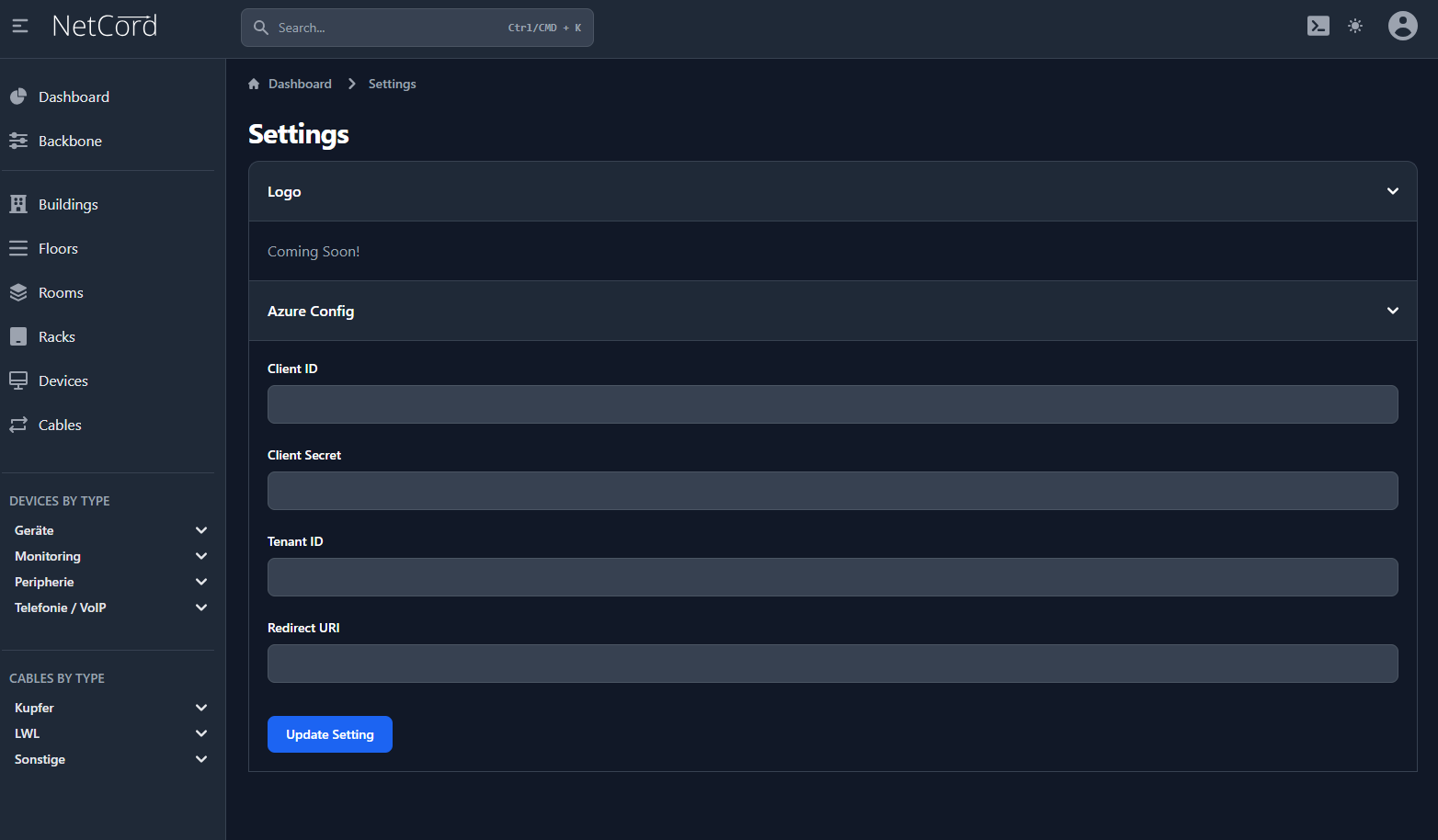Focus the Client ID input field
This screenshot has width=1438, height=840.
click(x=832, y=404)
